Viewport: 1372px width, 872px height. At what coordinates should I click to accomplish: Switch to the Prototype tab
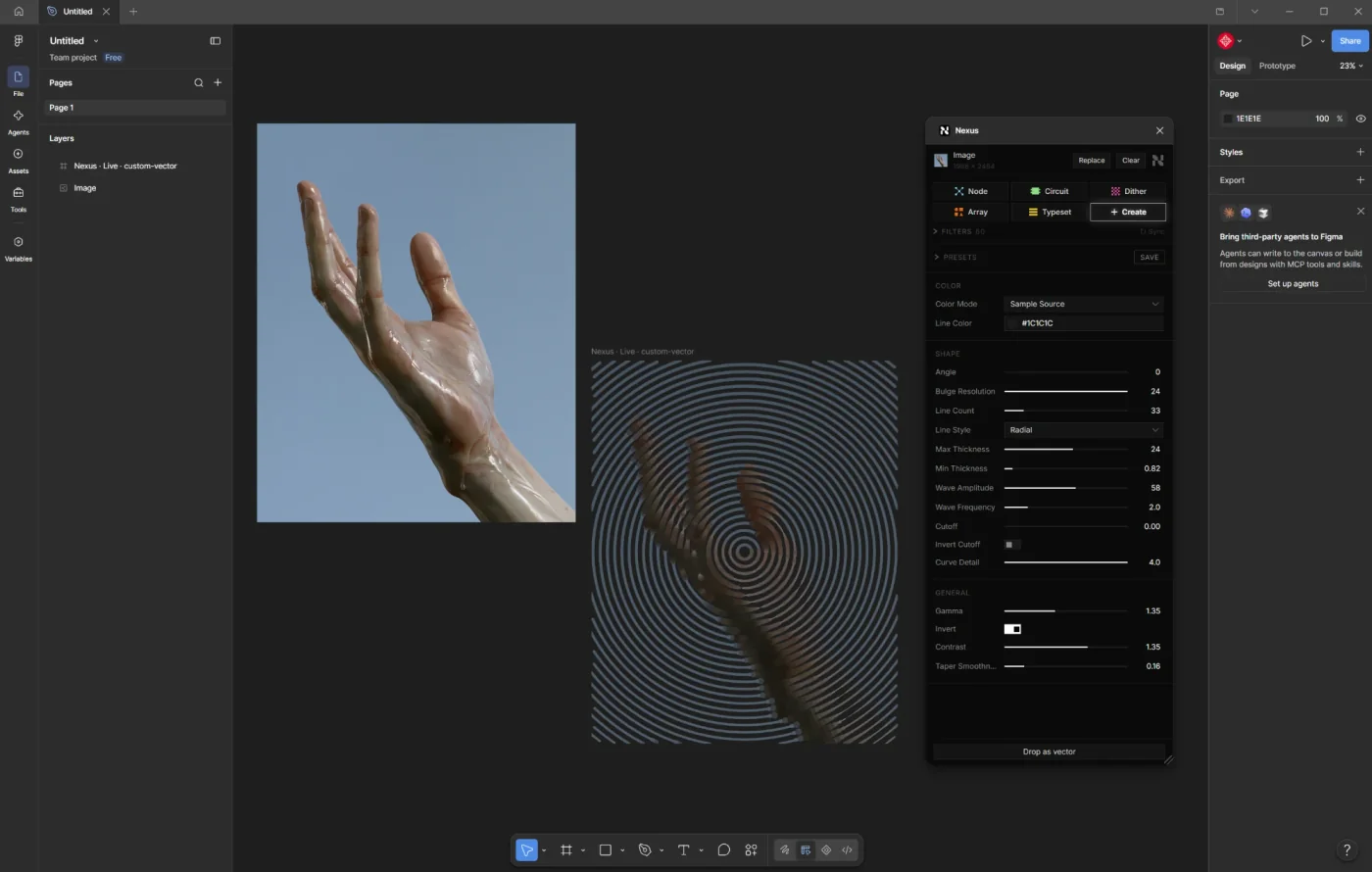pyautogui.click(x=1277, y=66)
